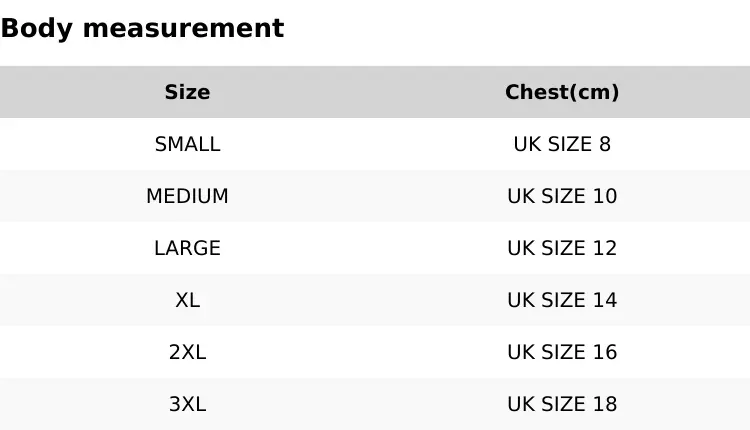The image size is (750, 430).
Task: Click the word SIZE in the SMALL row
Action: coord(569,144)
